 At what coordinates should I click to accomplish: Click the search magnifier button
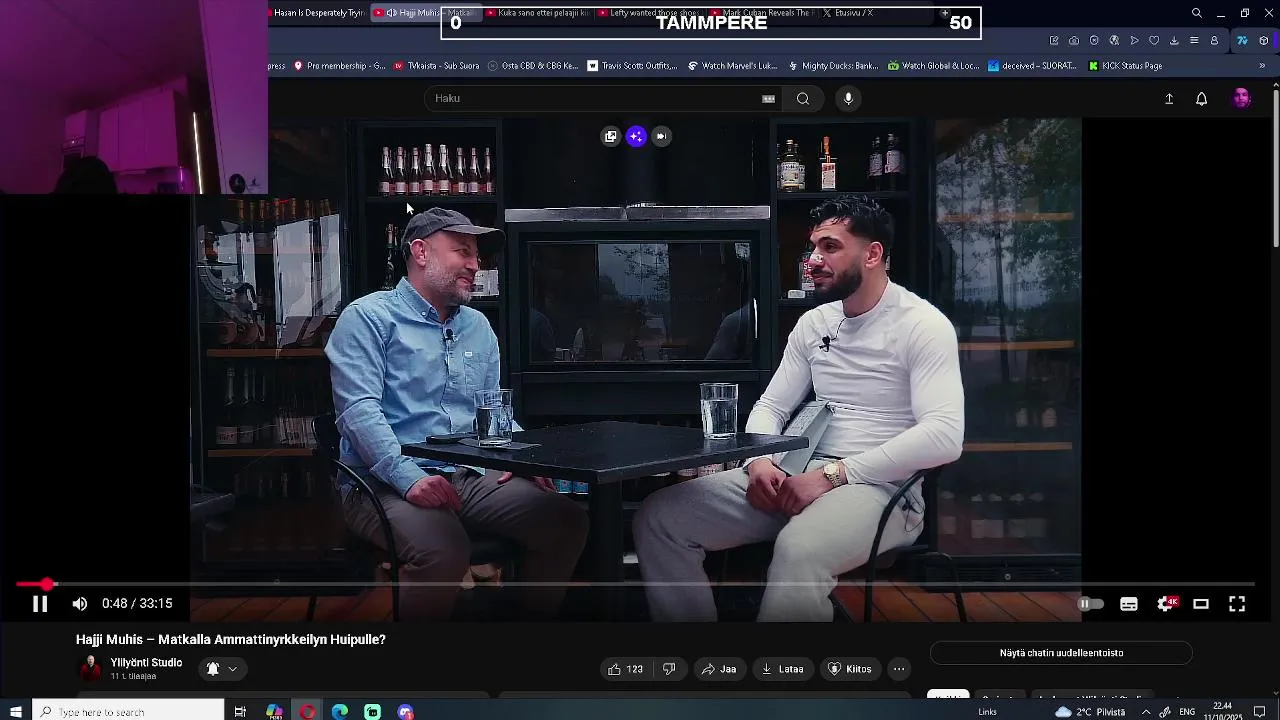[x=803, y=98]
